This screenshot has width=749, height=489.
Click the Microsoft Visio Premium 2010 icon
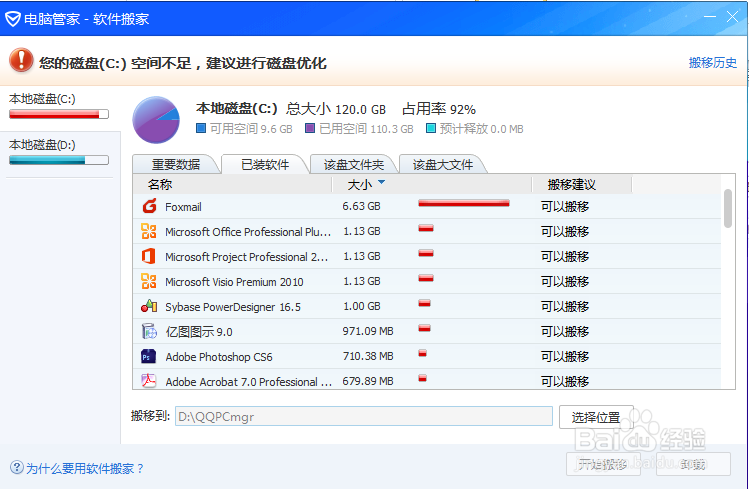(149, 281)
